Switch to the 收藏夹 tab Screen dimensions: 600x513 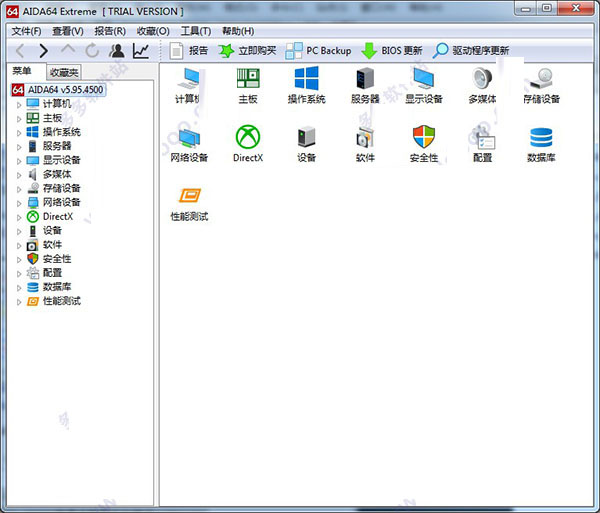[64, 72]
